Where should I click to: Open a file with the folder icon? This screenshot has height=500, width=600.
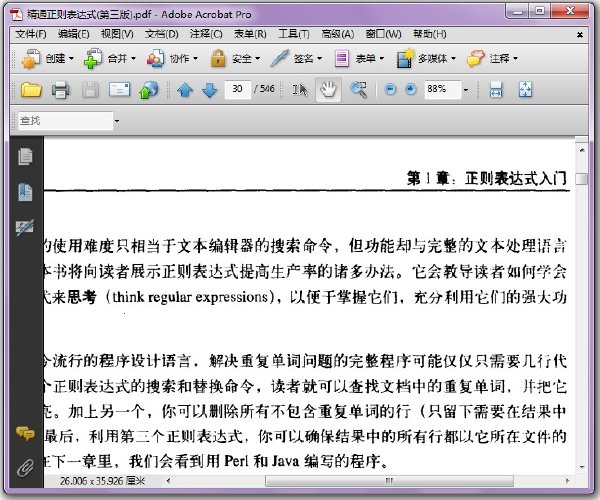click(x=31, y=90)
